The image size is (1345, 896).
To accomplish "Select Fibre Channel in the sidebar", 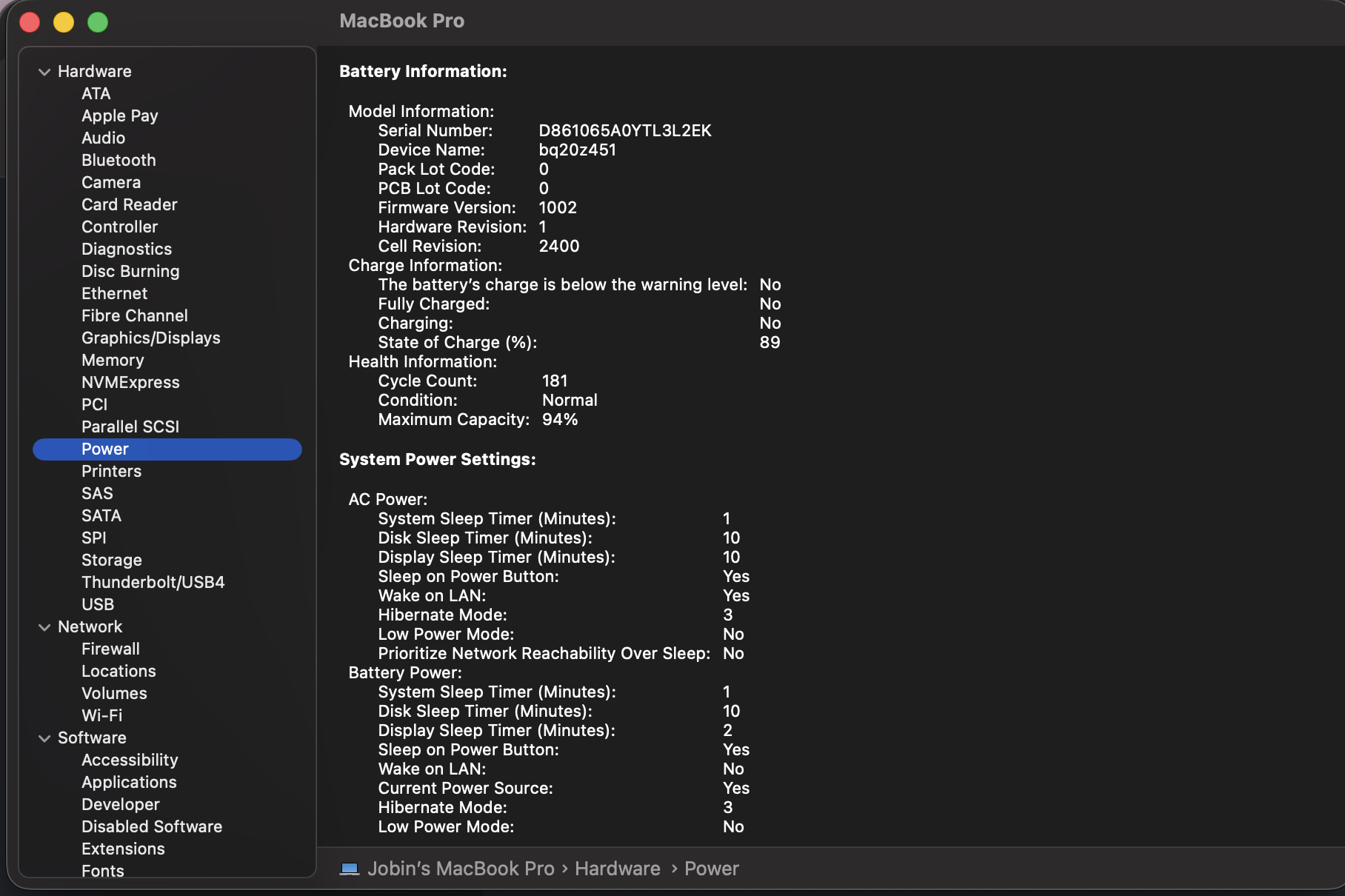I will pos(135,315).
